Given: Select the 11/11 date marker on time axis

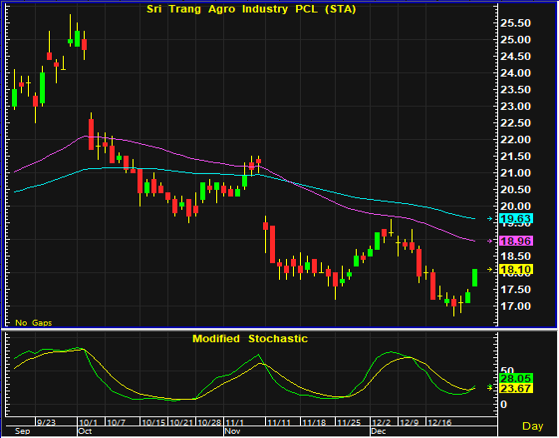Looking at the screenshot, I should click(279, 422).
